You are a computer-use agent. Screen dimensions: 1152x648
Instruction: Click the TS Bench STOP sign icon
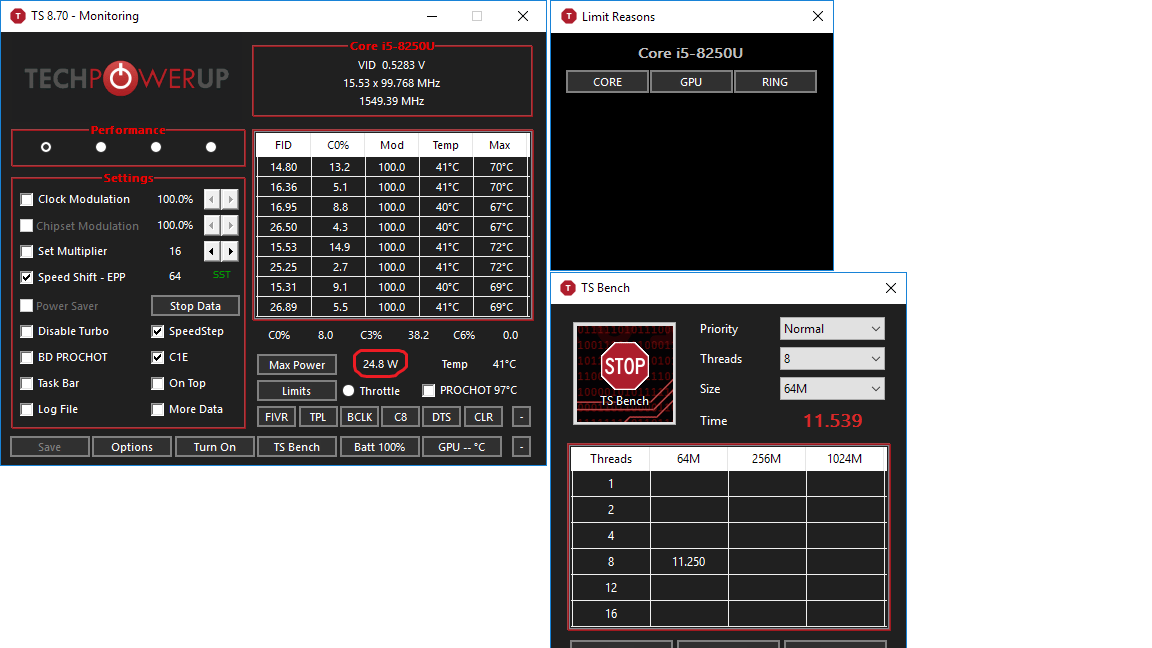[x=624, y=374]
